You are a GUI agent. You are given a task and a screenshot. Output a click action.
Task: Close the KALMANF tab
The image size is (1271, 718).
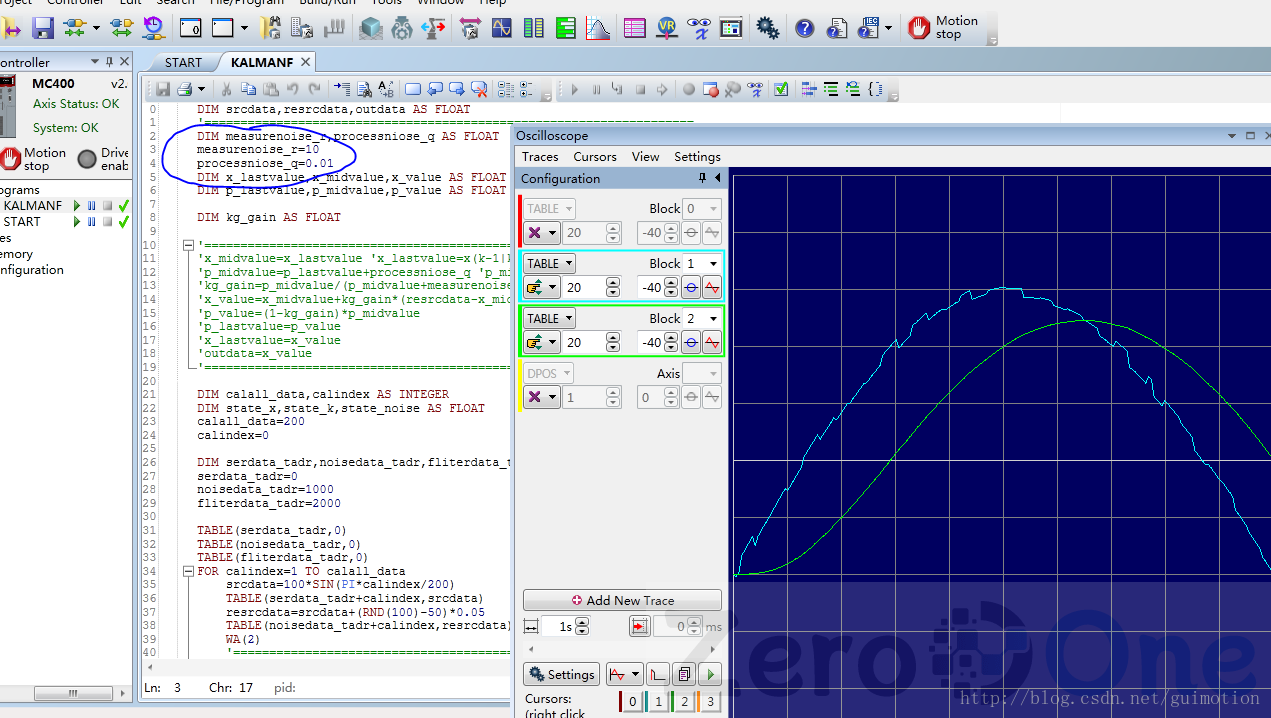(x=305, y=62)
